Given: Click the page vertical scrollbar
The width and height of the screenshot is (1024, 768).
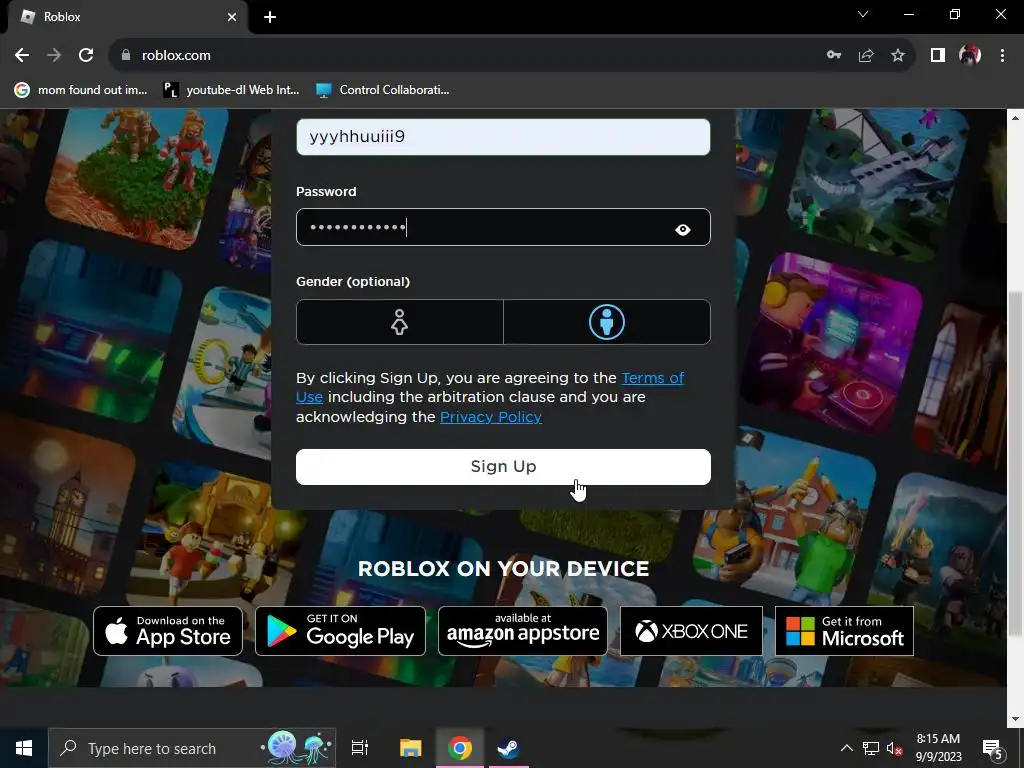Looking at the screenshot, I should point(1015,464).
